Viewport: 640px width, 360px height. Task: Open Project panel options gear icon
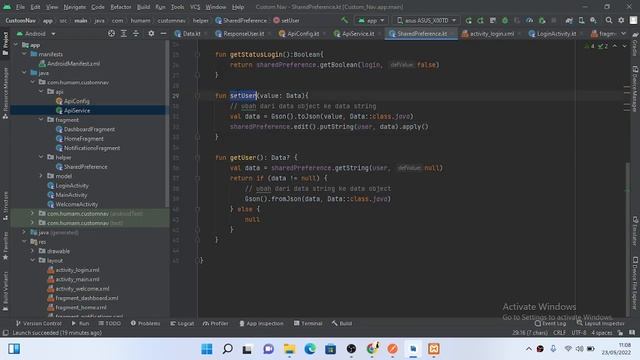[x=151, y=33]
